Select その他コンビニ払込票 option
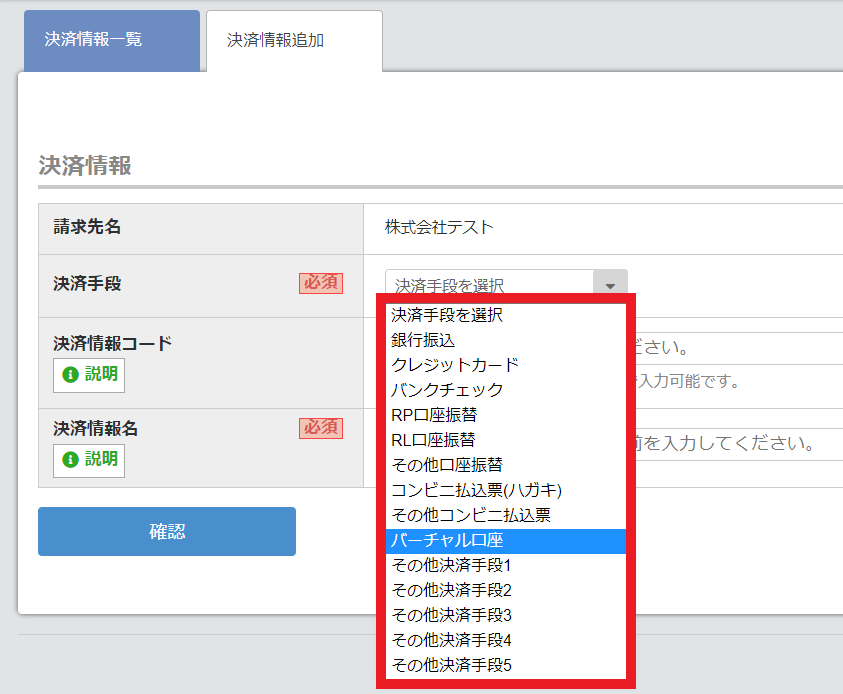Screen dimensions: 843x694 click(x=471, y=515)
